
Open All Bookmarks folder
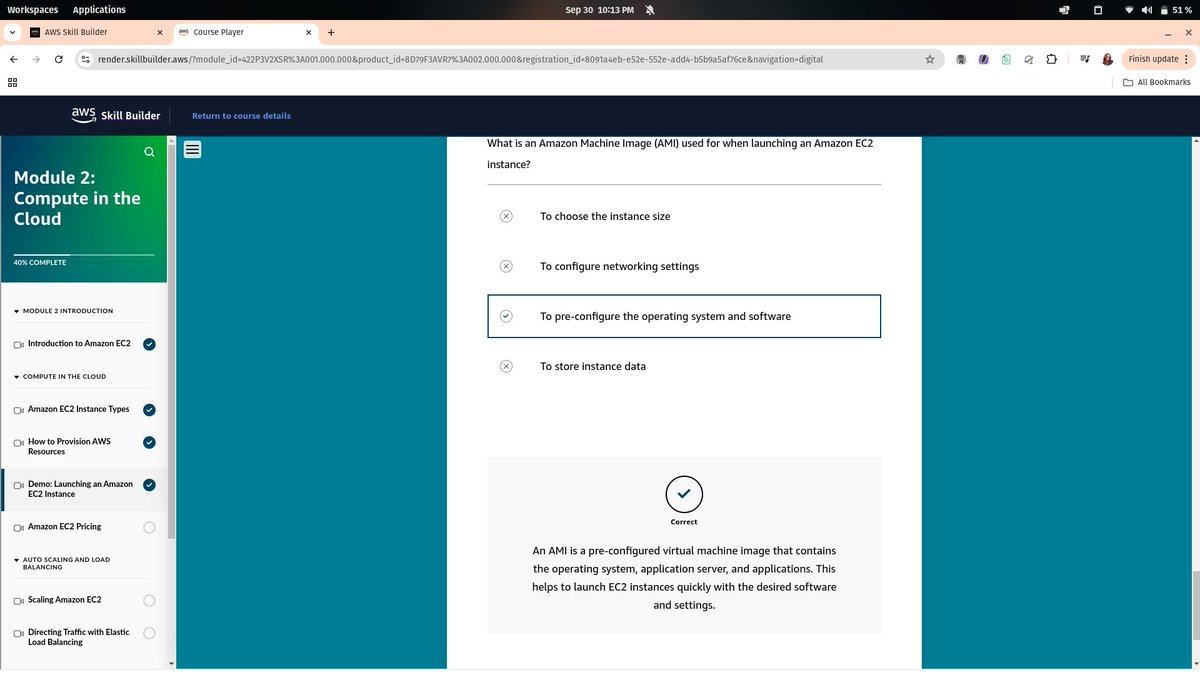click(x=1157, y=82)
